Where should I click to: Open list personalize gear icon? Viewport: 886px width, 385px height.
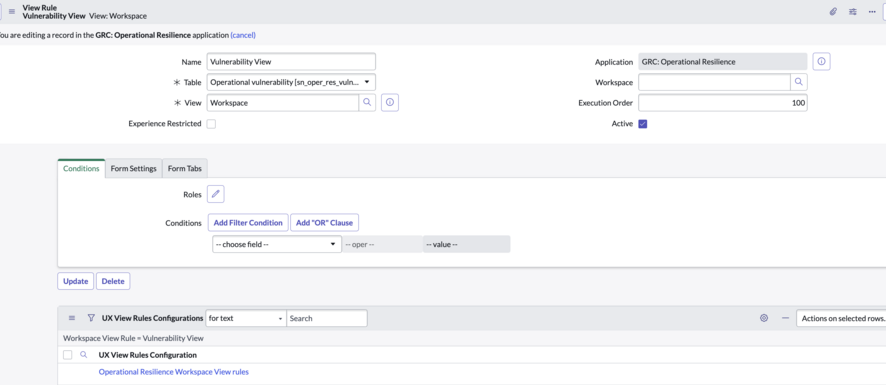[764, 318]
